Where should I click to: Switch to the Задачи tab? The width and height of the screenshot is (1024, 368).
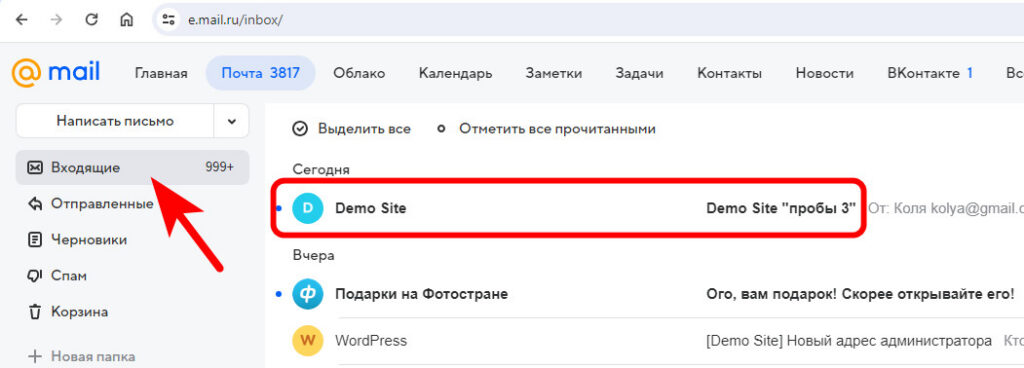pos(639,73)
